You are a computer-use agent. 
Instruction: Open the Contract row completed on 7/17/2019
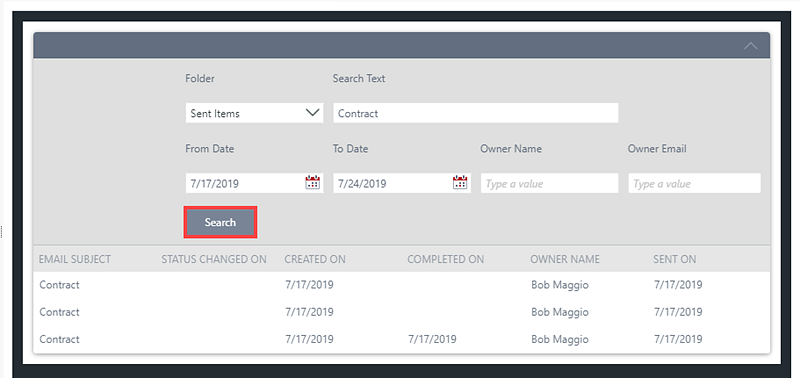tap(402, 339)
